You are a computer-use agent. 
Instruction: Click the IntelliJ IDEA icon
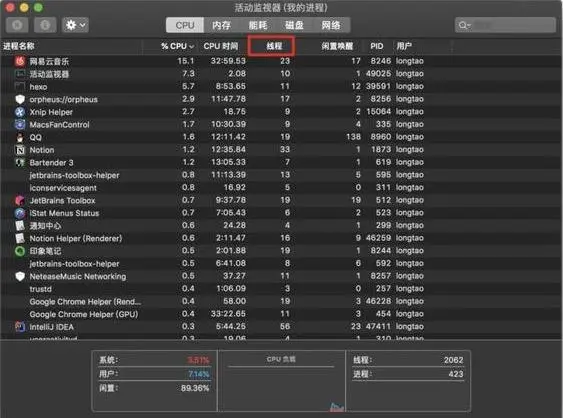20,326
